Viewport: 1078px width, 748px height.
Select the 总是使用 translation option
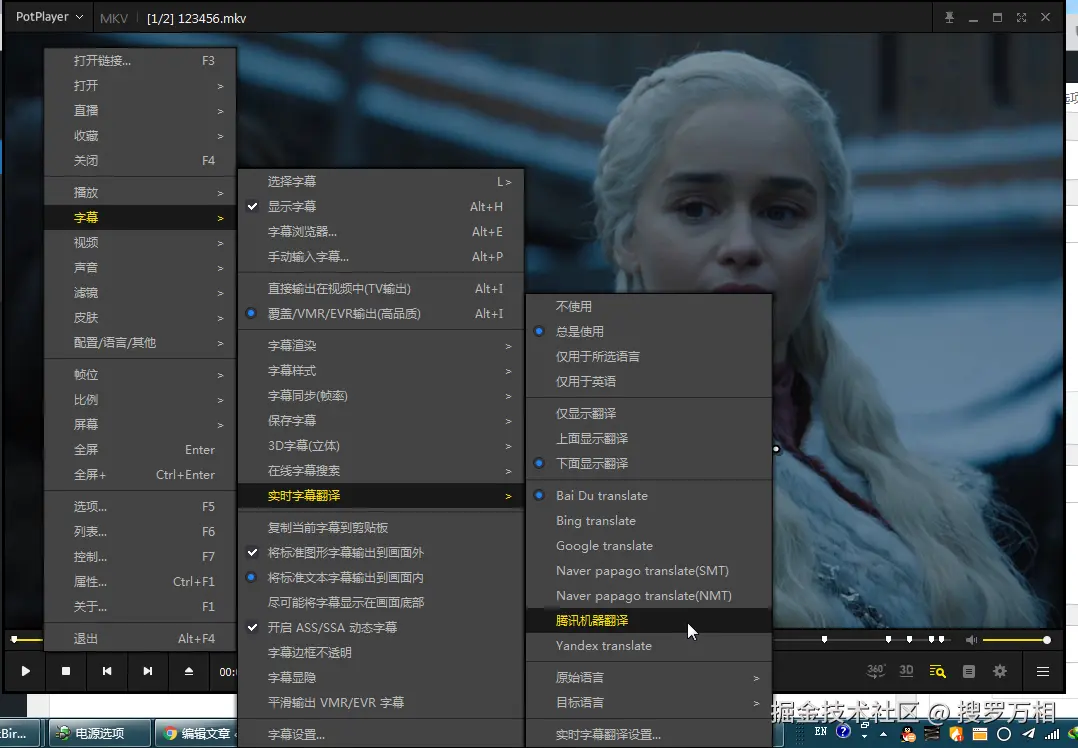coord(648,331)
